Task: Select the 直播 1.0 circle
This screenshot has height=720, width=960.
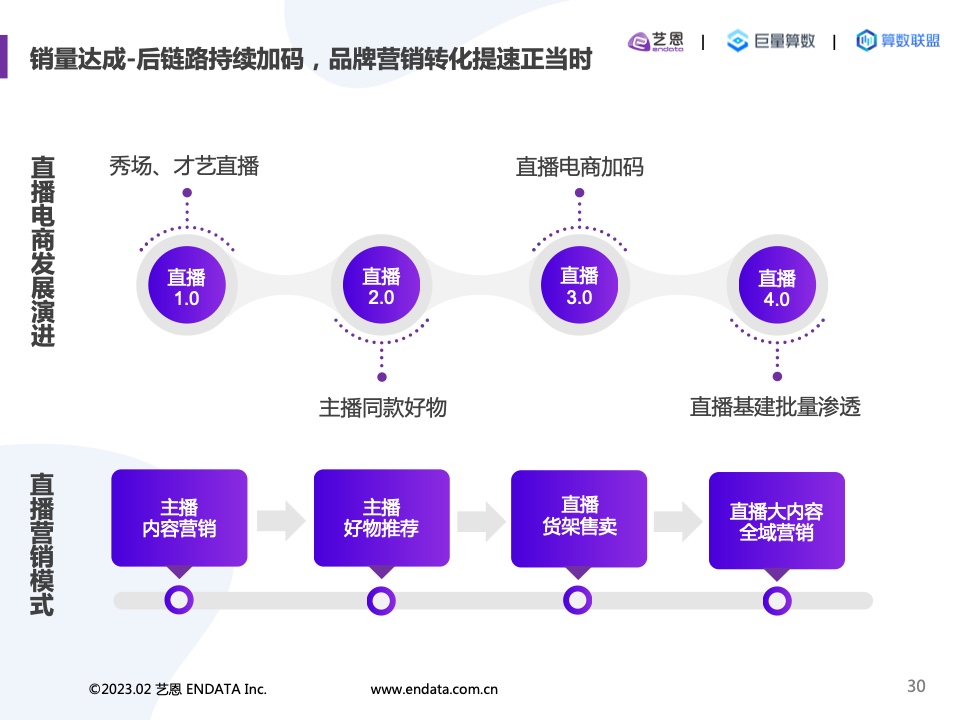Action: click(x=187, y=285)
